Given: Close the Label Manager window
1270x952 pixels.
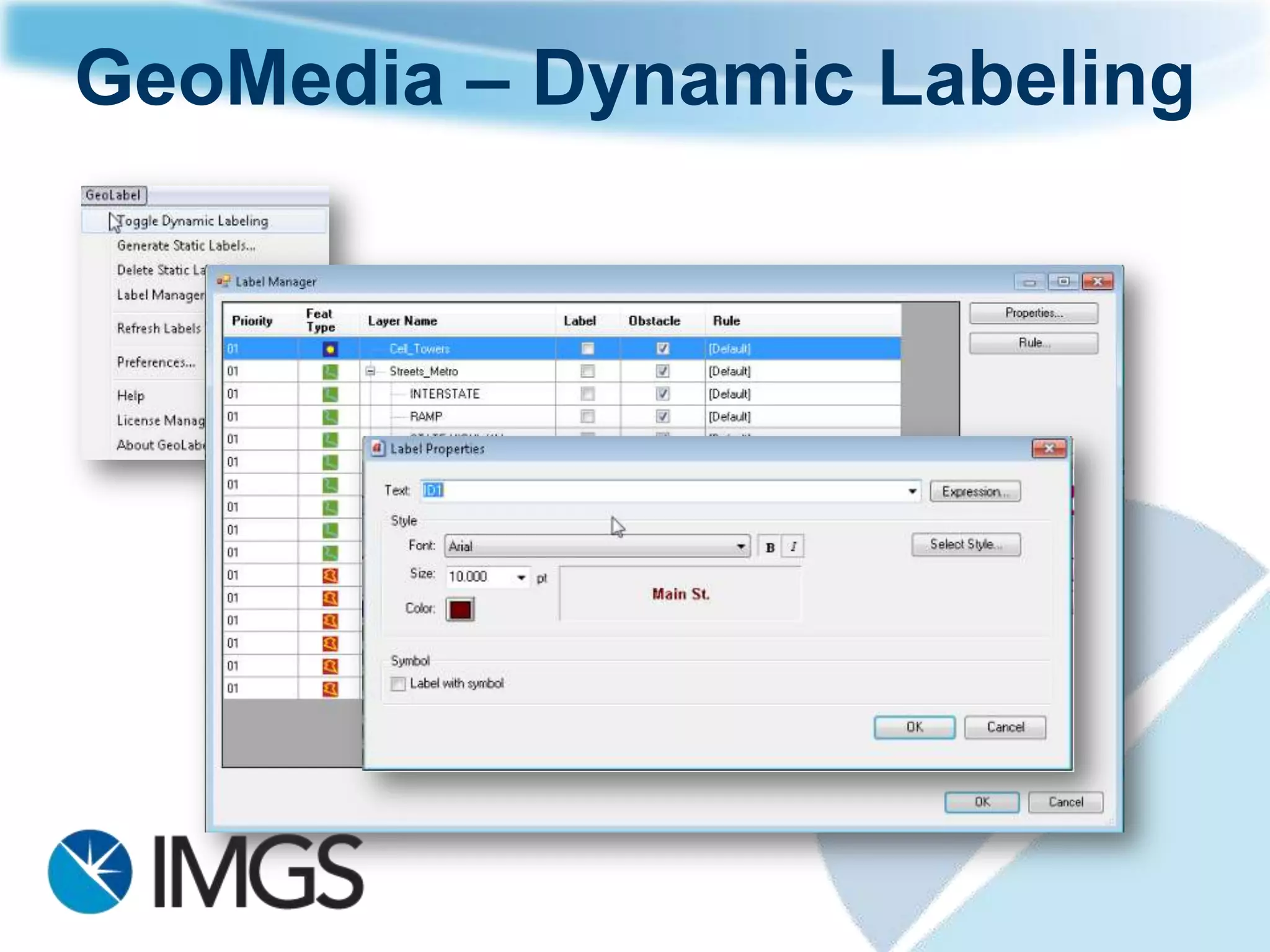Looking at the screenshot, I should (x=1097, y=281).
